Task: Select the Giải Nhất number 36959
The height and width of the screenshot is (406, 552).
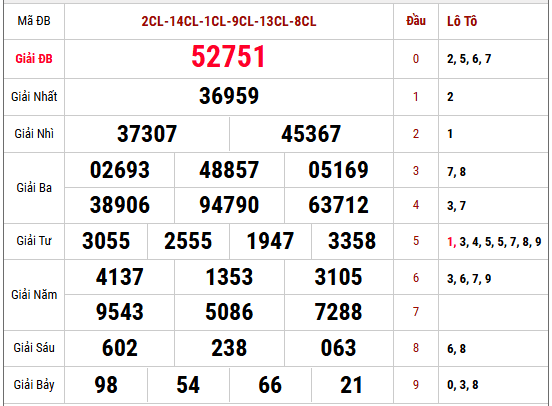Action: coord(229,96)
